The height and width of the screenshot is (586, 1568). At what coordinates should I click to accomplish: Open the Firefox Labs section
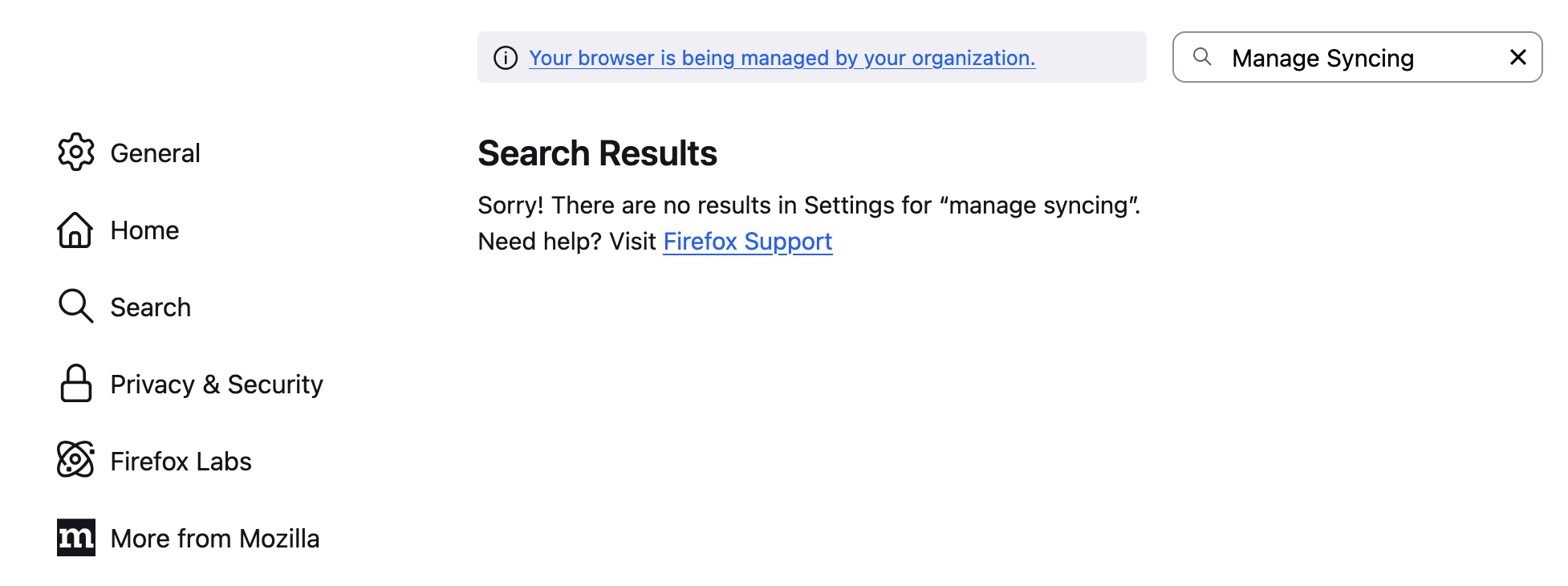click(x=181, y=462)
